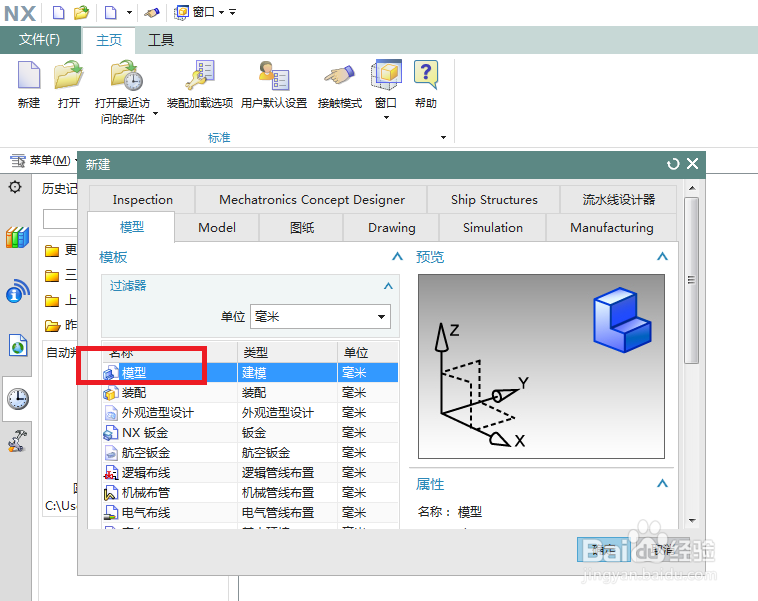Switch to the 主页 ribbon tab
Screen dimensions: 758x601
(109, 40)
